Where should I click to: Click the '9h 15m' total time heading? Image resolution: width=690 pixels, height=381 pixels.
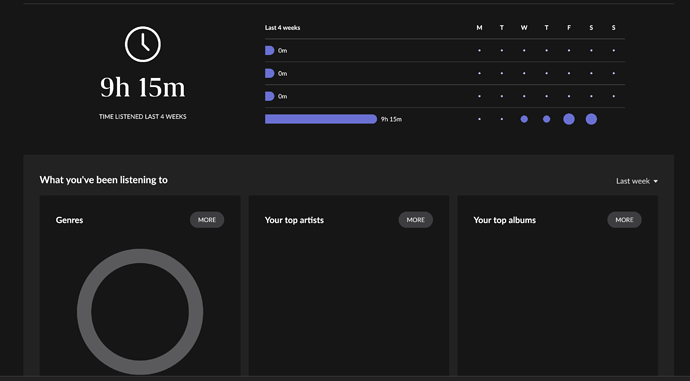pos(143,87)
